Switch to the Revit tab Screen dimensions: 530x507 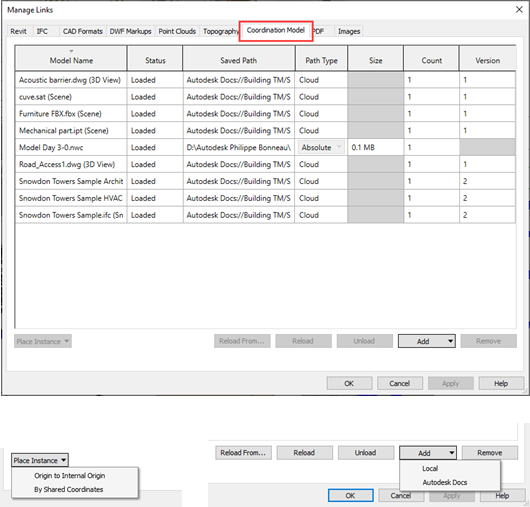pos(19,31)
